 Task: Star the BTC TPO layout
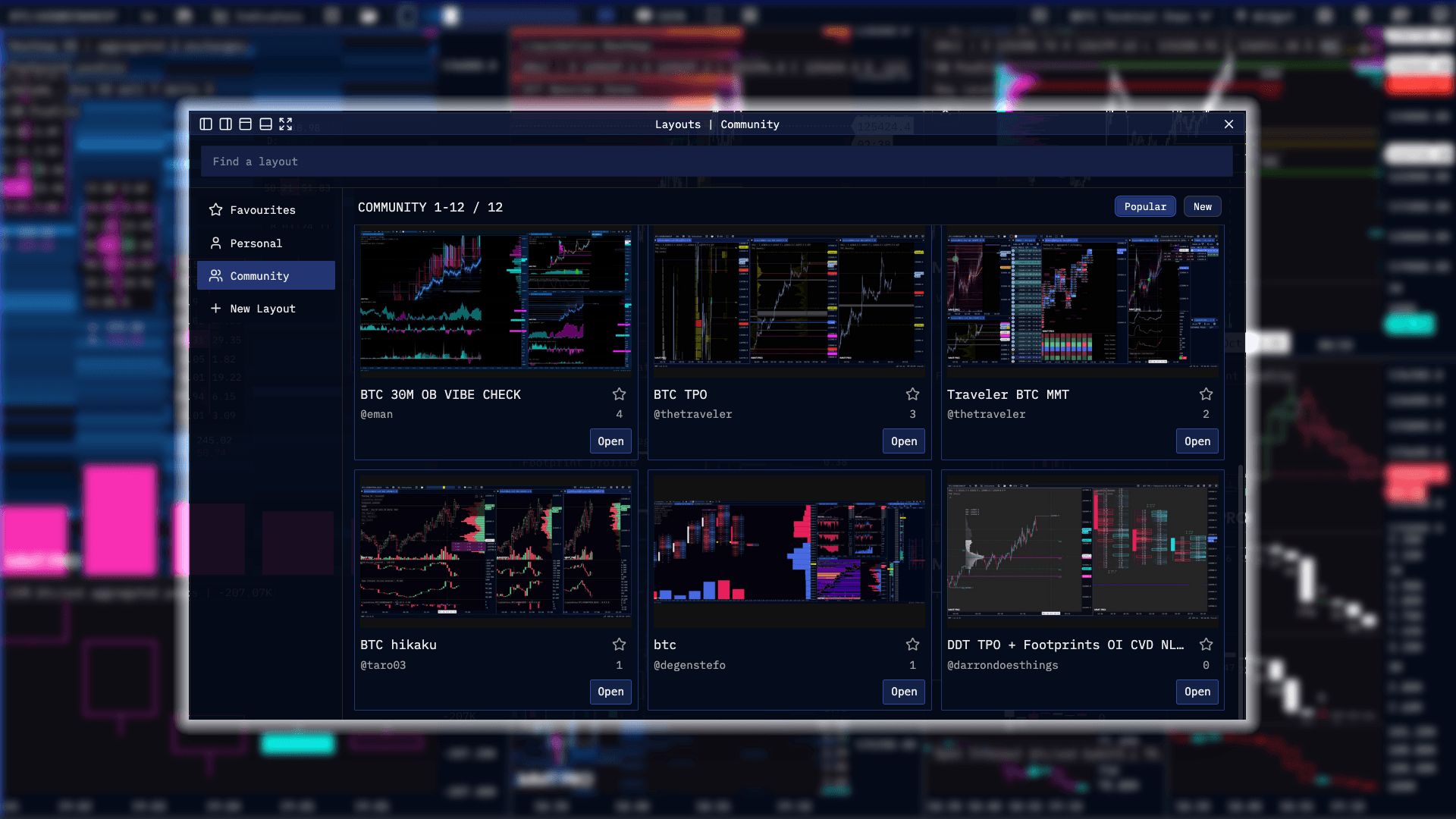(x=912, y=394)
